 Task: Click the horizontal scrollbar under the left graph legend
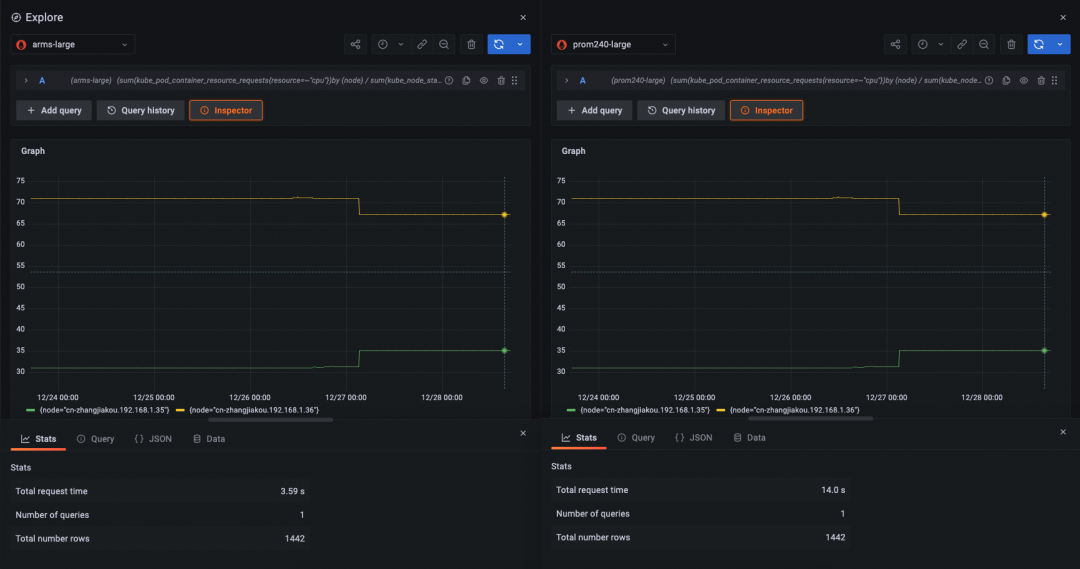[x=270, y=419]
